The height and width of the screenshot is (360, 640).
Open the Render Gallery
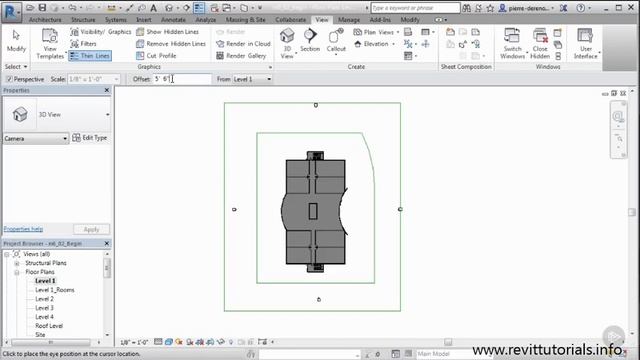241,56
